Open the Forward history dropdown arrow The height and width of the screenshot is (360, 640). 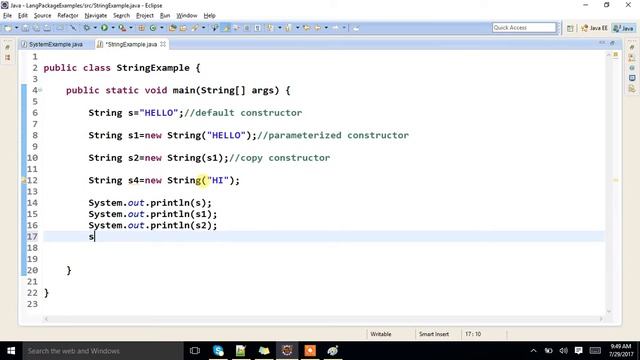(x=344, y=28)
